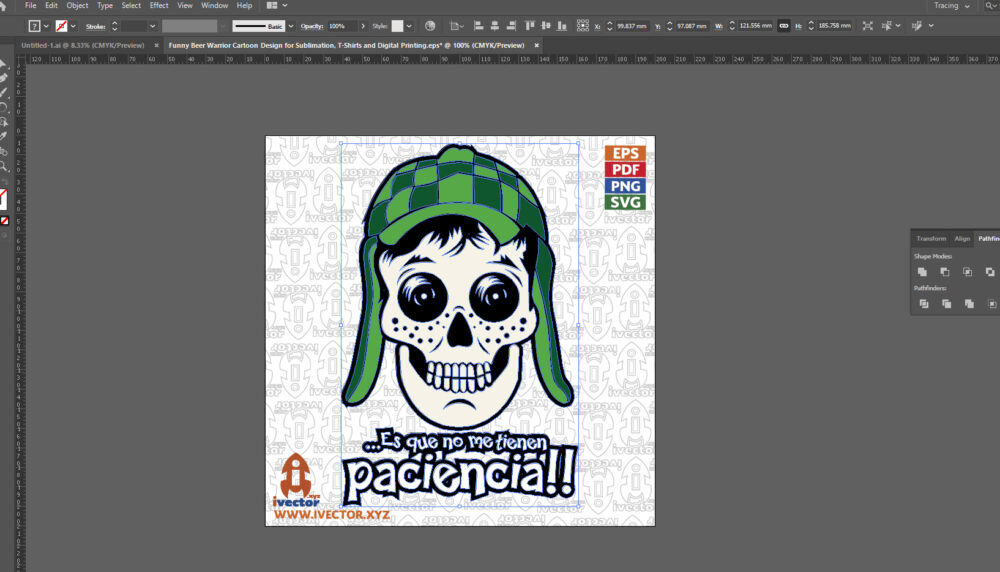
Task: Switch to the Align panel tab
Action: click(x=962, y=238)
